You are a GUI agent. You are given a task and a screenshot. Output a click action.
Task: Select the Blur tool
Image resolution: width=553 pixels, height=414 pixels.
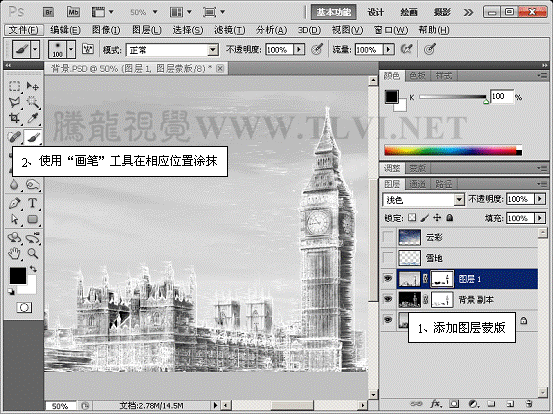point(14,185)
